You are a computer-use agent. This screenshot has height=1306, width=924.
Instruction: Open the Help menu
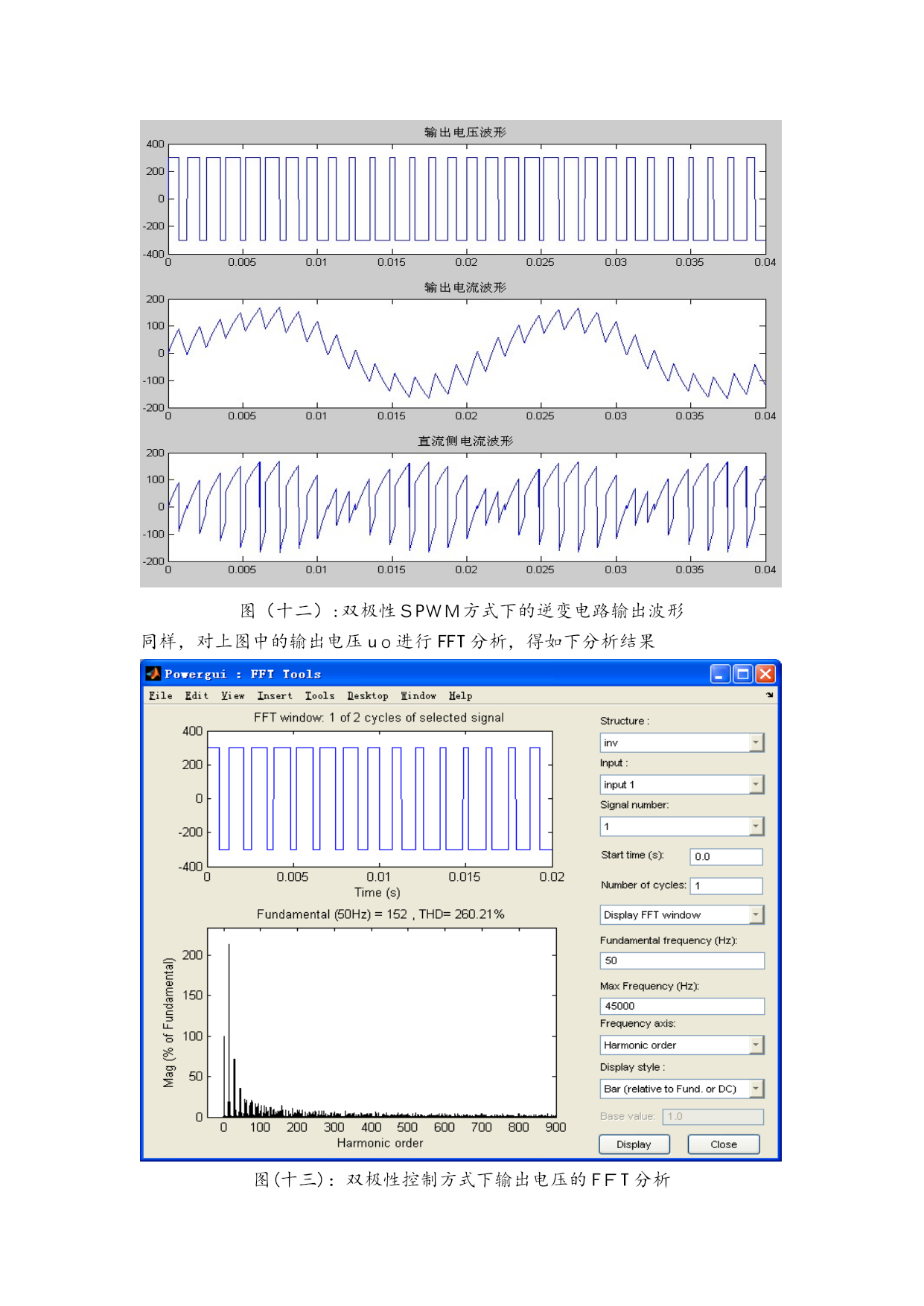pyautogui.click(x=460, y=695)
